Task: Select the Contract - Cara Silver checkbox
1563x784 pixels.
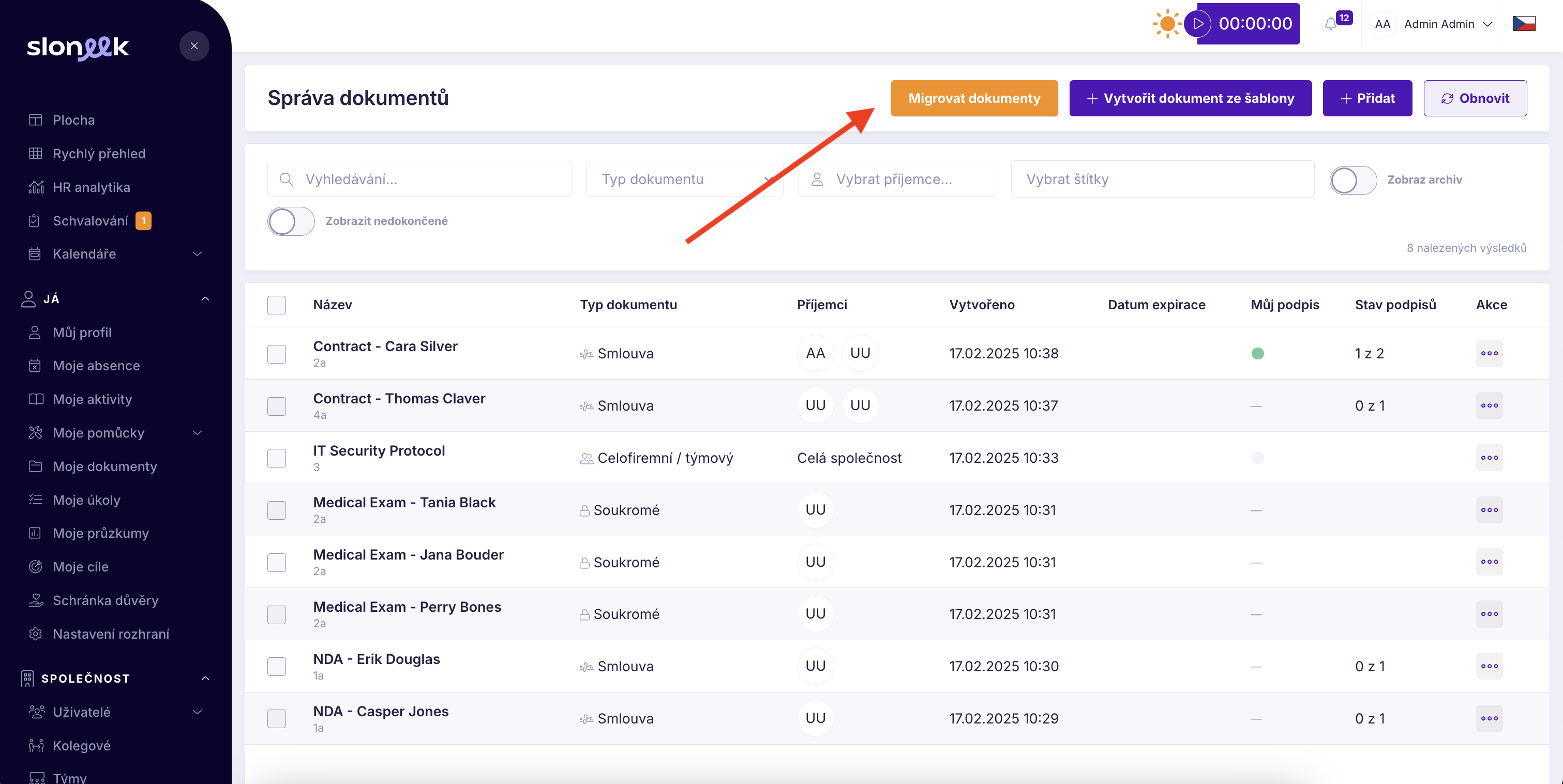Action: click(x=277, y=354)
